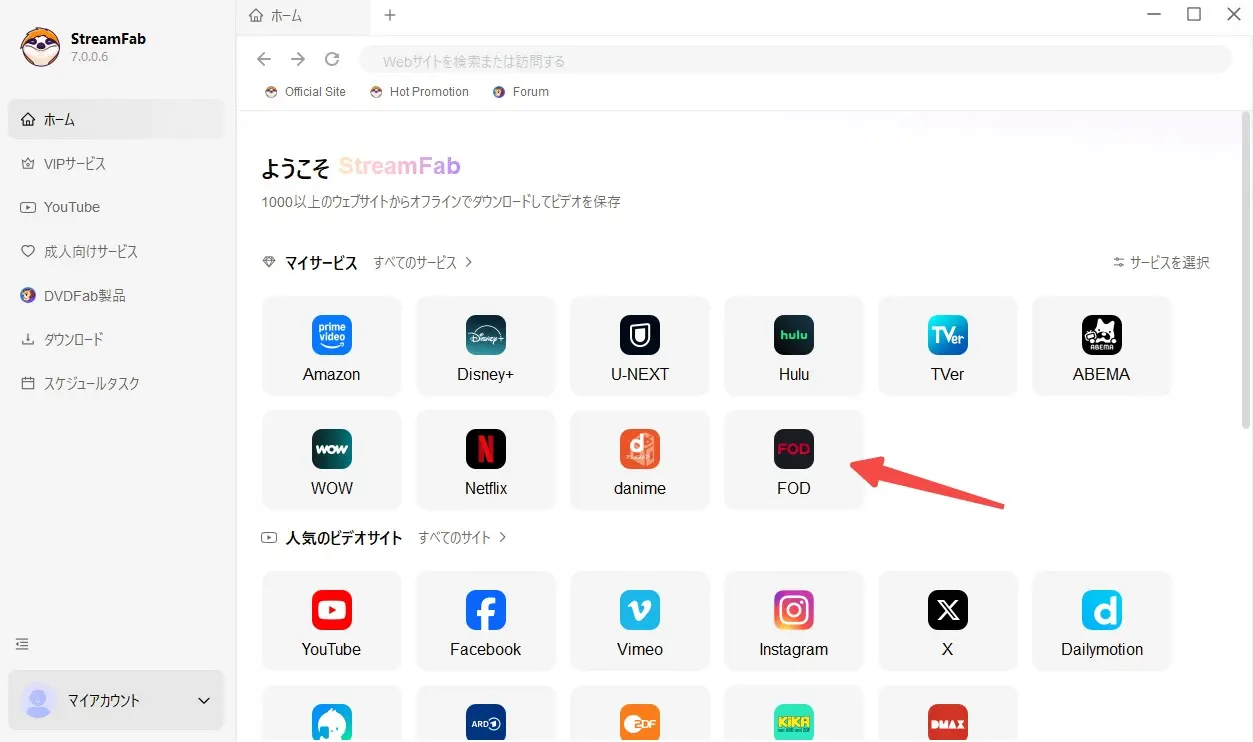Select YouTube in the sidebar

116,207
